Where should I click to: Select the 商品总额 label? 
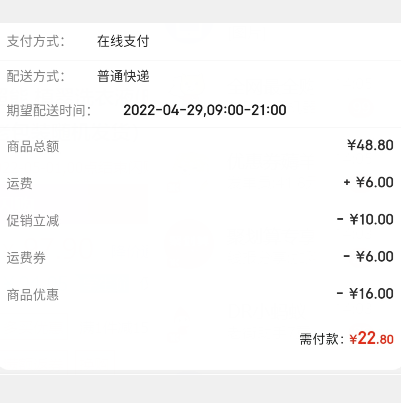tap(33, 146)
